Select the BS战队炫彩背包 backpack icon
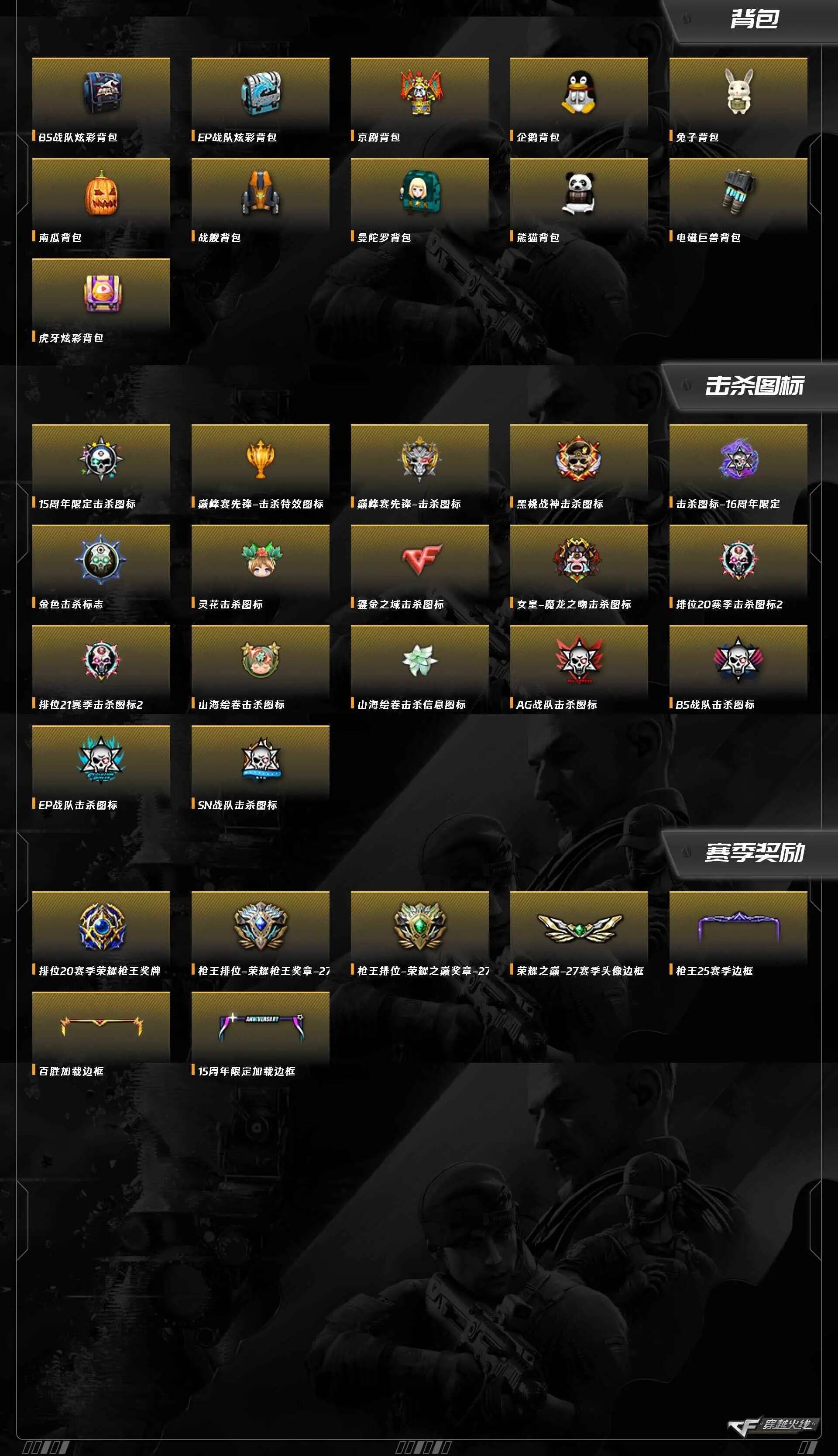Screen dimensions: 838x1456 pyautogui.click(x=101, y=93)
